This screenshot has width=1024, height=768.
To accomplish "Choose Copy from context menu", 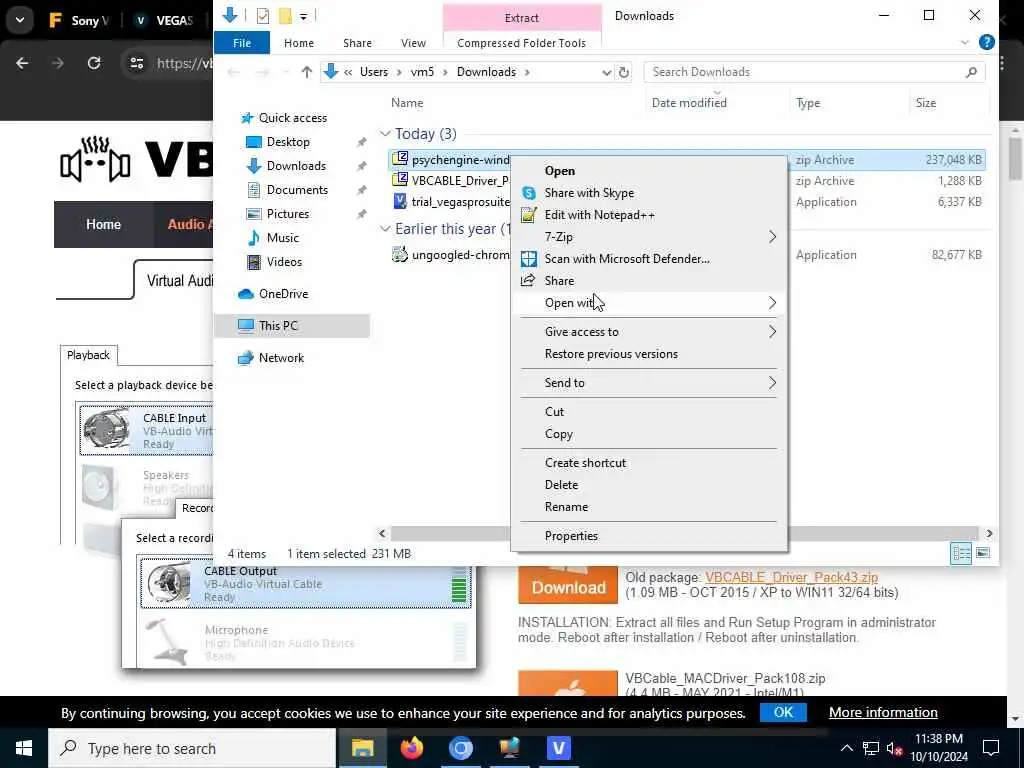I will 558,434.
